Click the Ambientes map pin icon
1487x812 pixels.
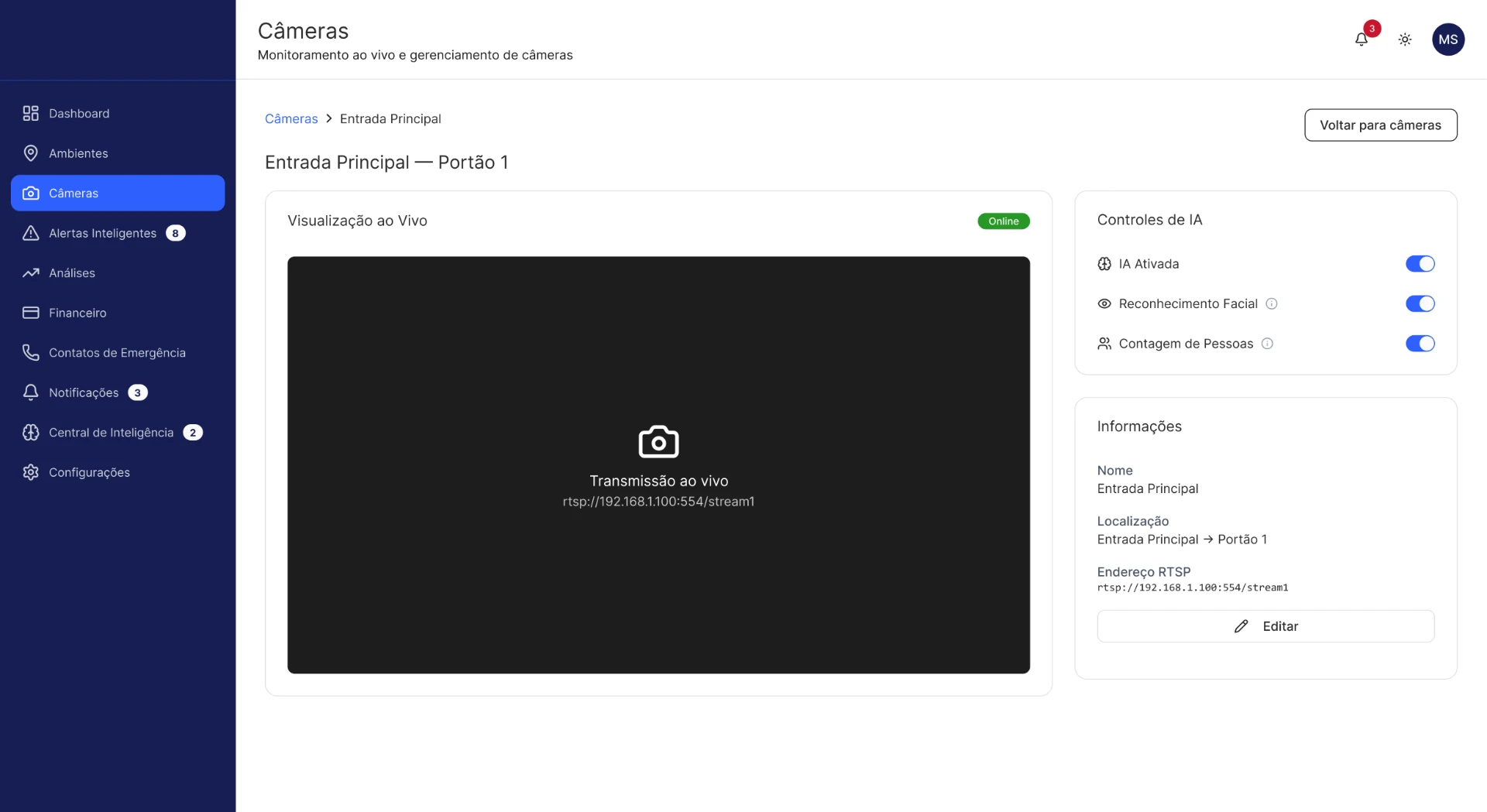pyautogui.click(x=31, y=153)
